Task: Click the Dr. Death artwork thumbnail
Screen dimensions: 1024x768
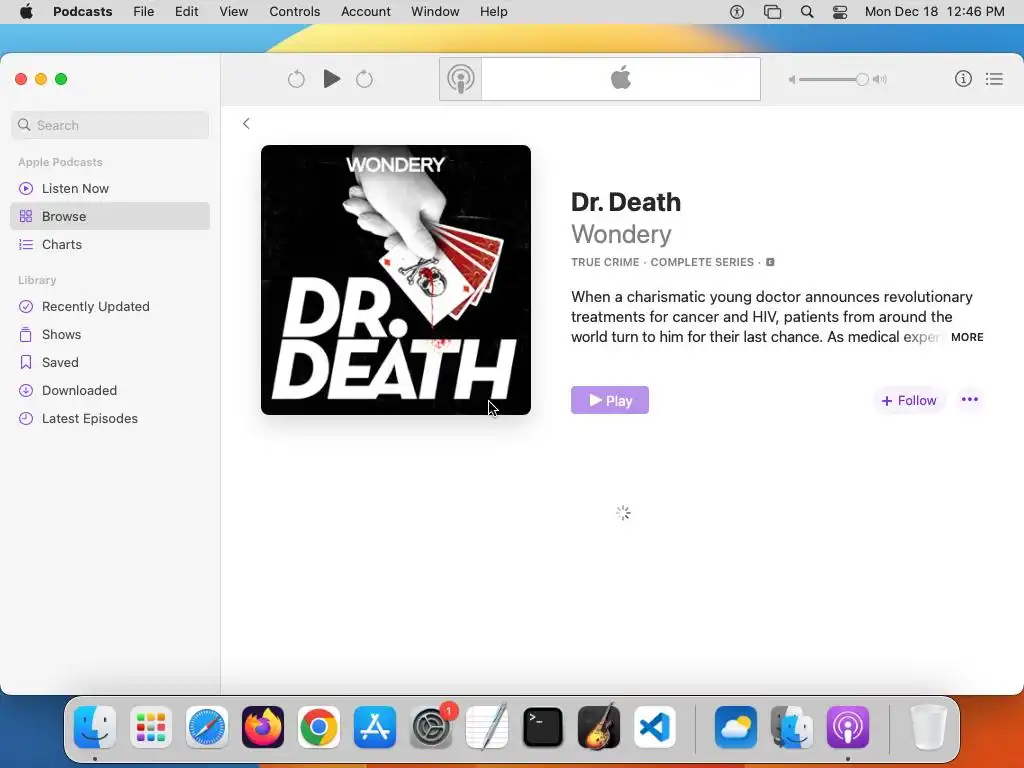Action: coord(396,280)
